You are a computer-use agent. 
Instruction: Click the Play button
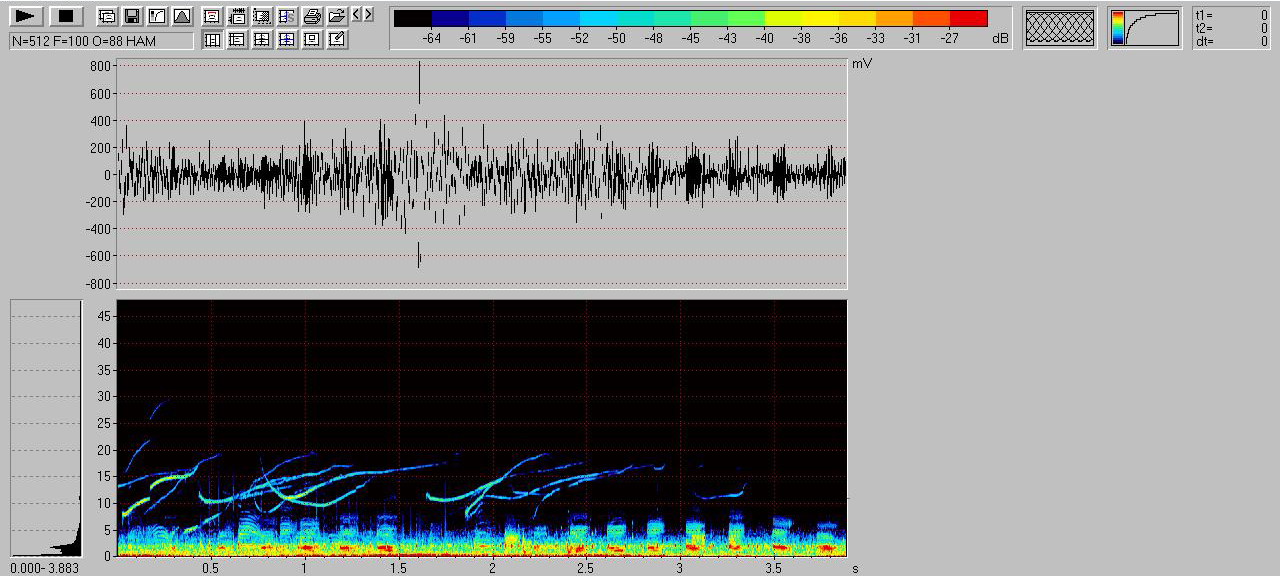pos(26,16)
